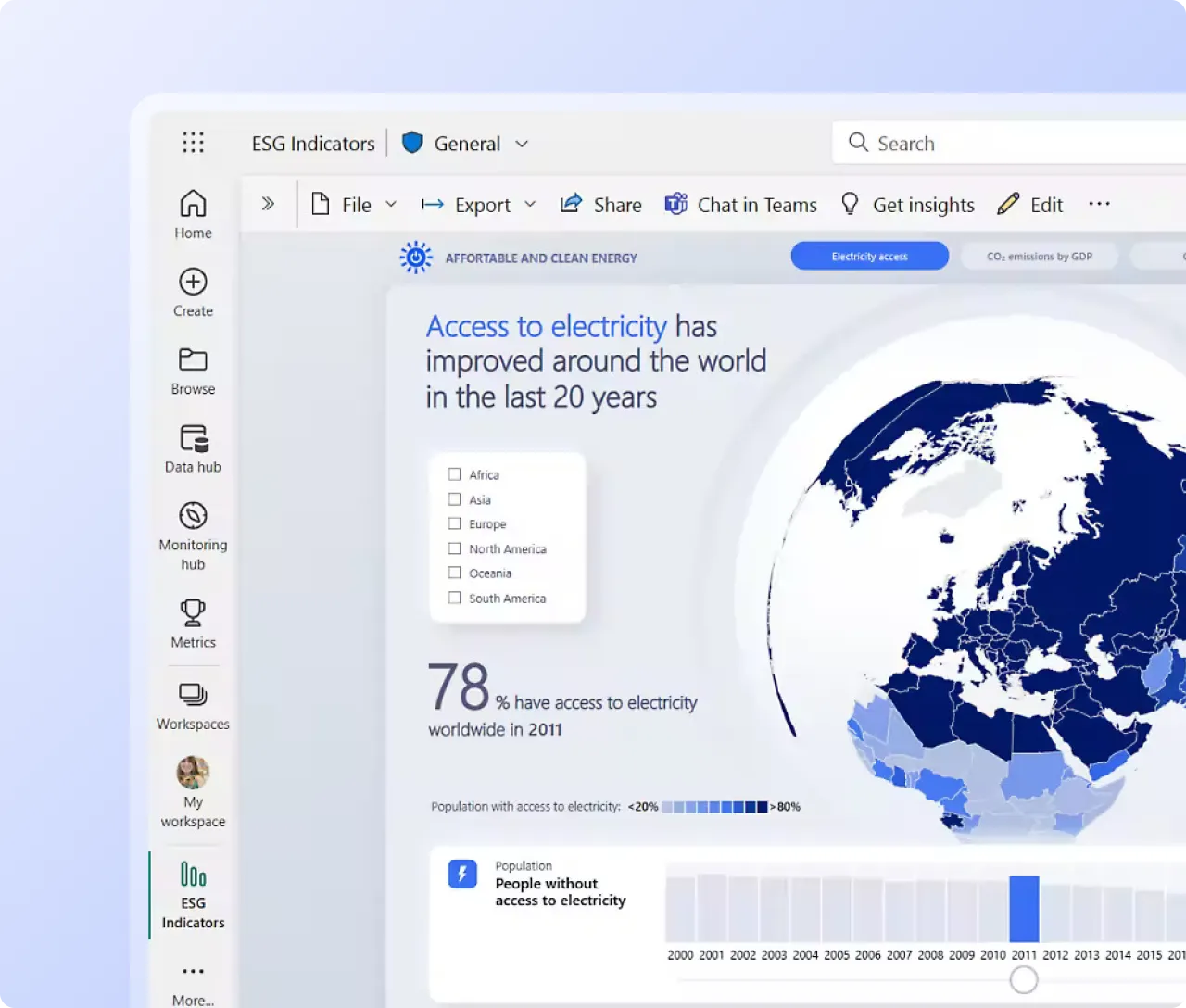Click the Create plus icon

click(x=193, y=282)
